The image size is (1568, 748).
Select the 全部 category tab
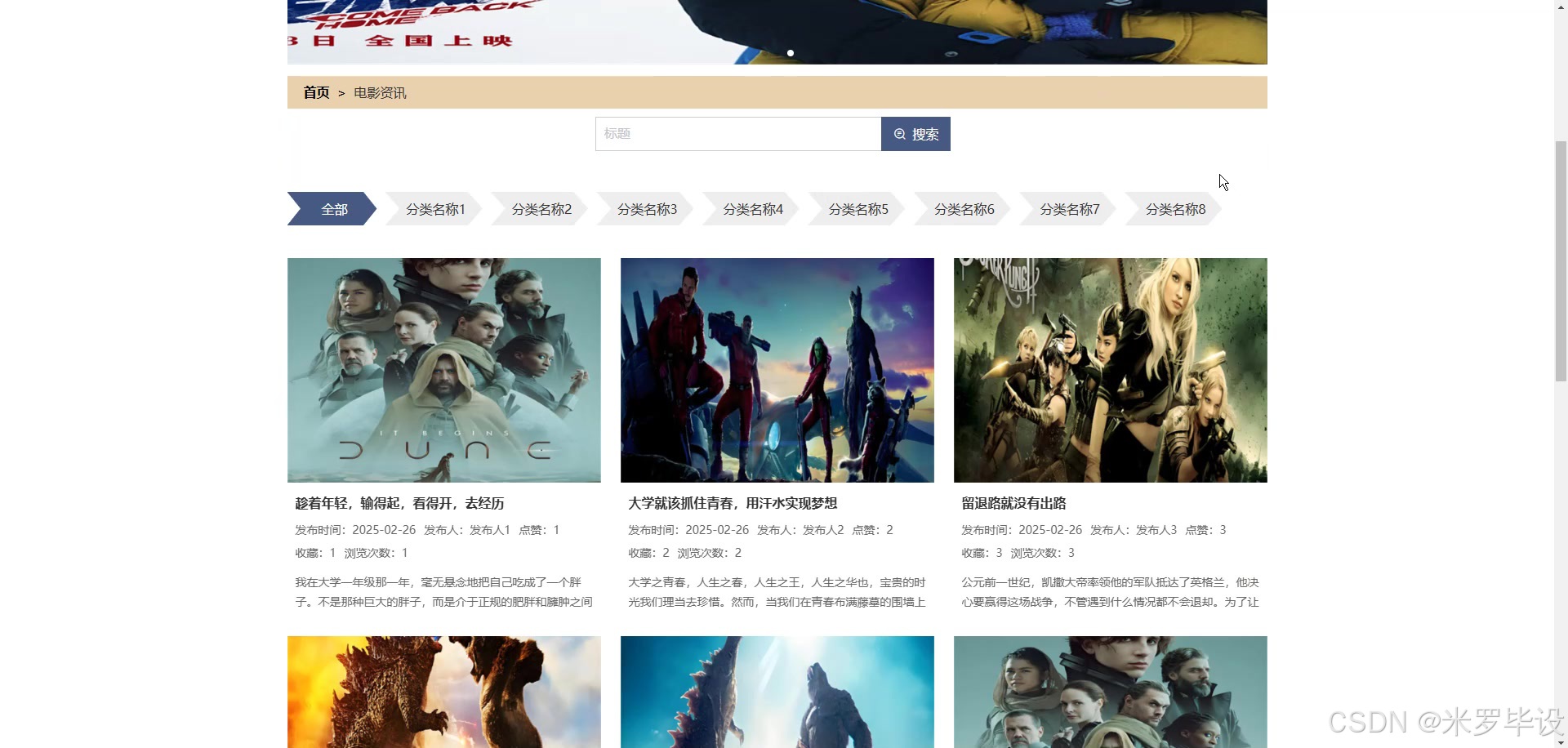coord(332,209)
